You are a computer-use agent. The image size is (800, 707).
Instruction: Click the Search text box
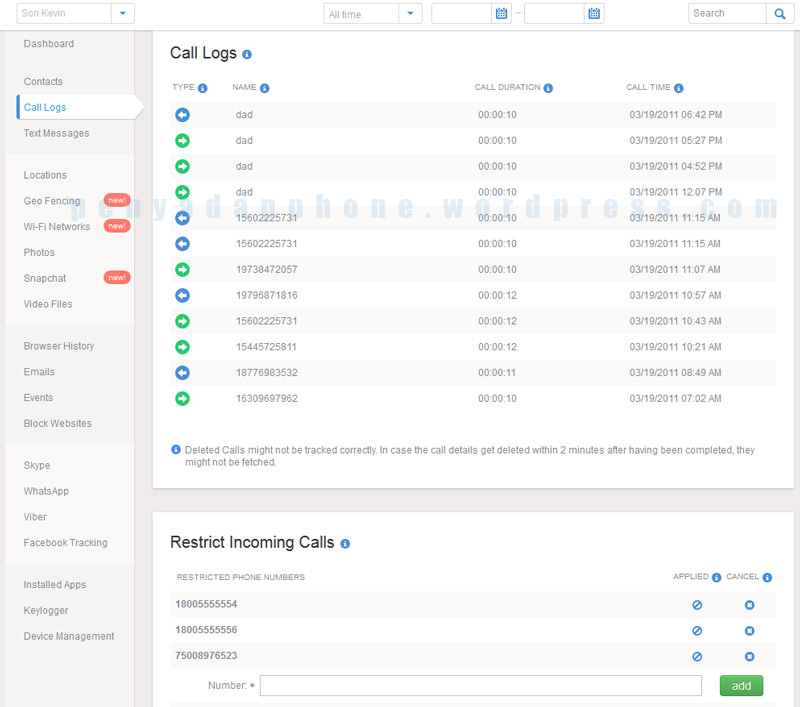click(727, 14)
